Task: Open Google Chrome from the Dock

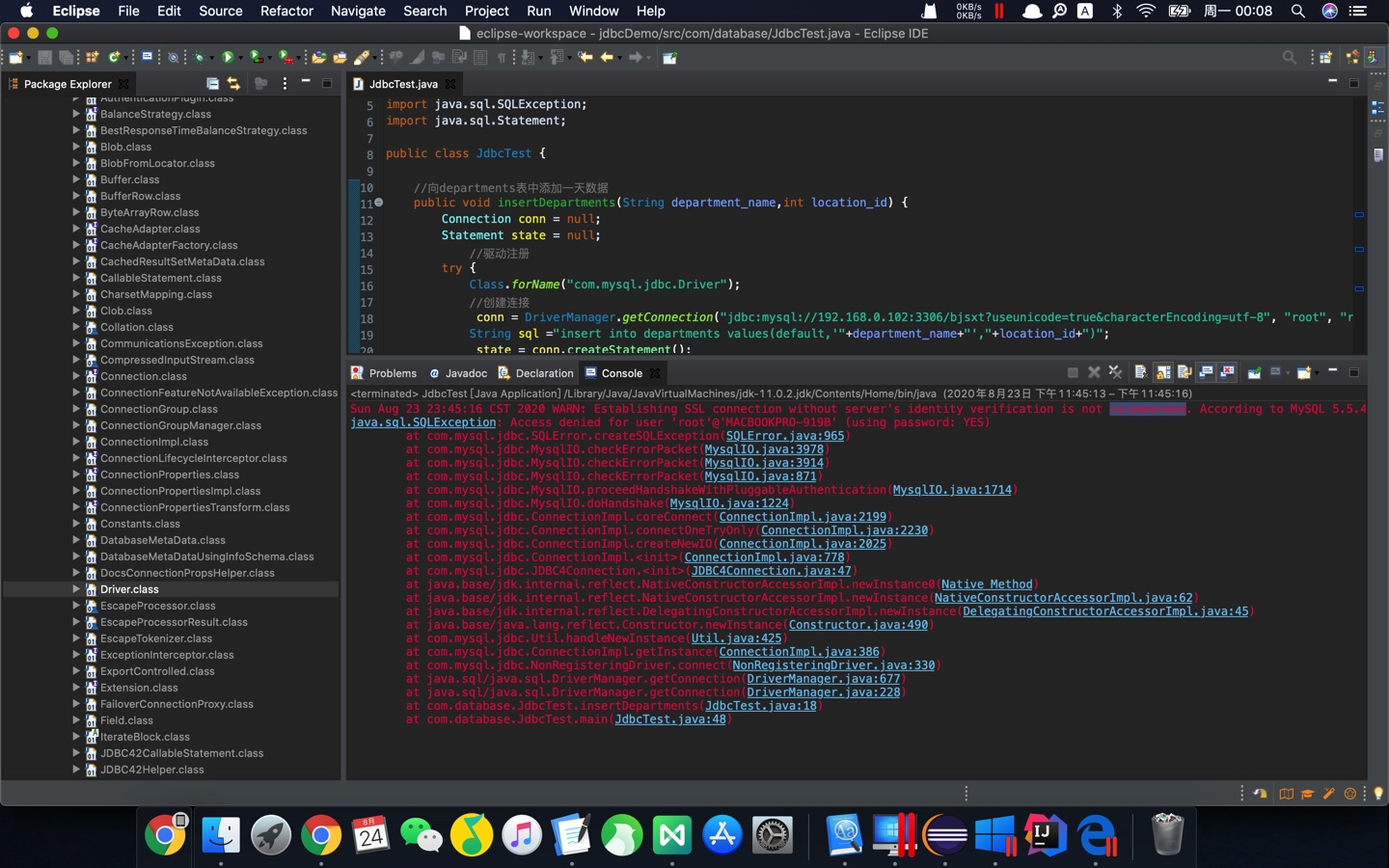Action: (321, 834)
